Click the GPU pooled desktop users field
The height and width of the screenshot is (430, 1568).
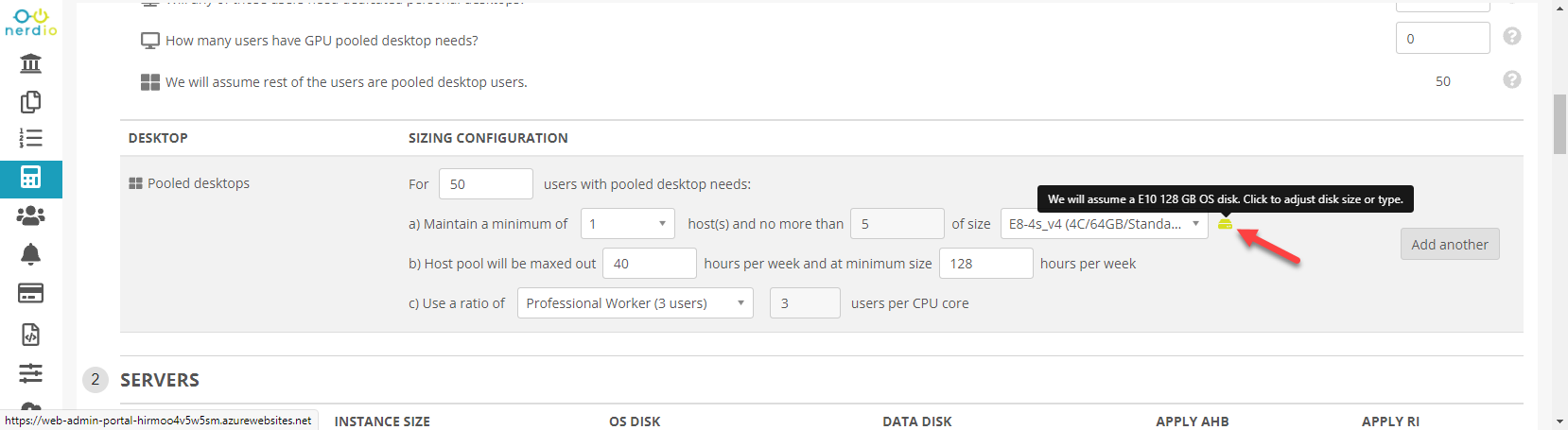(x=1442, y=39)
